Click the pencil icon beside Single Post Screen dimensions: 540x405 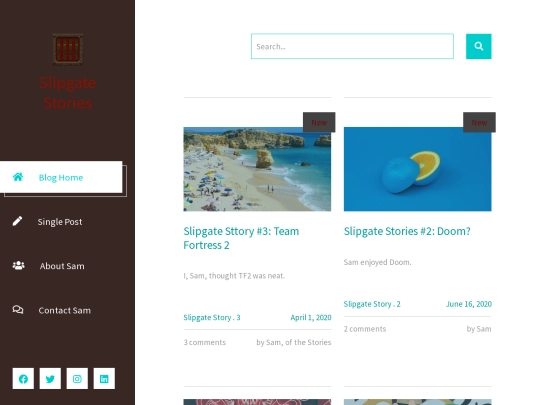pyautogui.click(x=18, y=221)
